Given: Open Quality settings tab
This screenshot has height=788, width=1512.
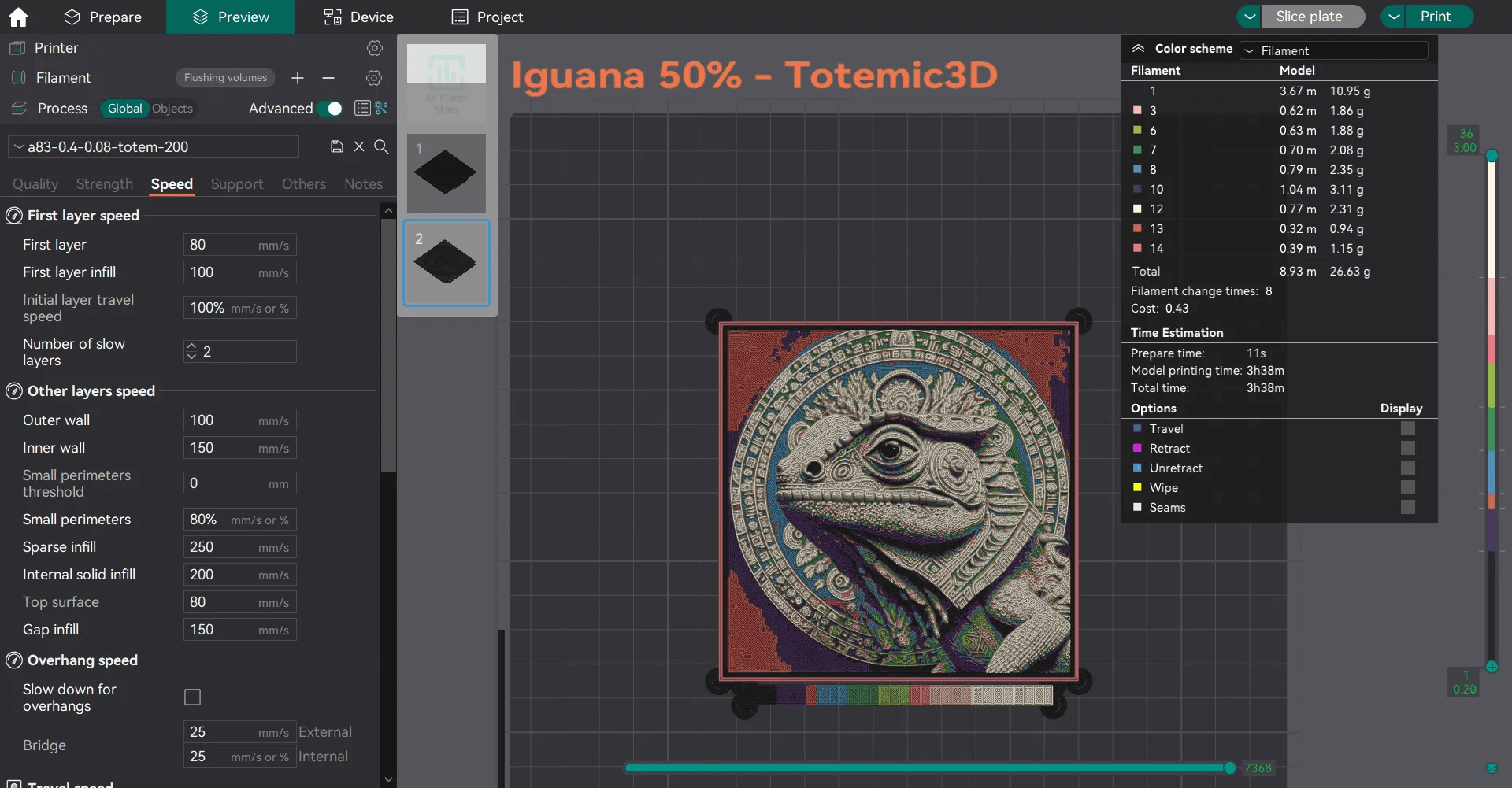Looking at the screenshot, I should pos(35,183).
